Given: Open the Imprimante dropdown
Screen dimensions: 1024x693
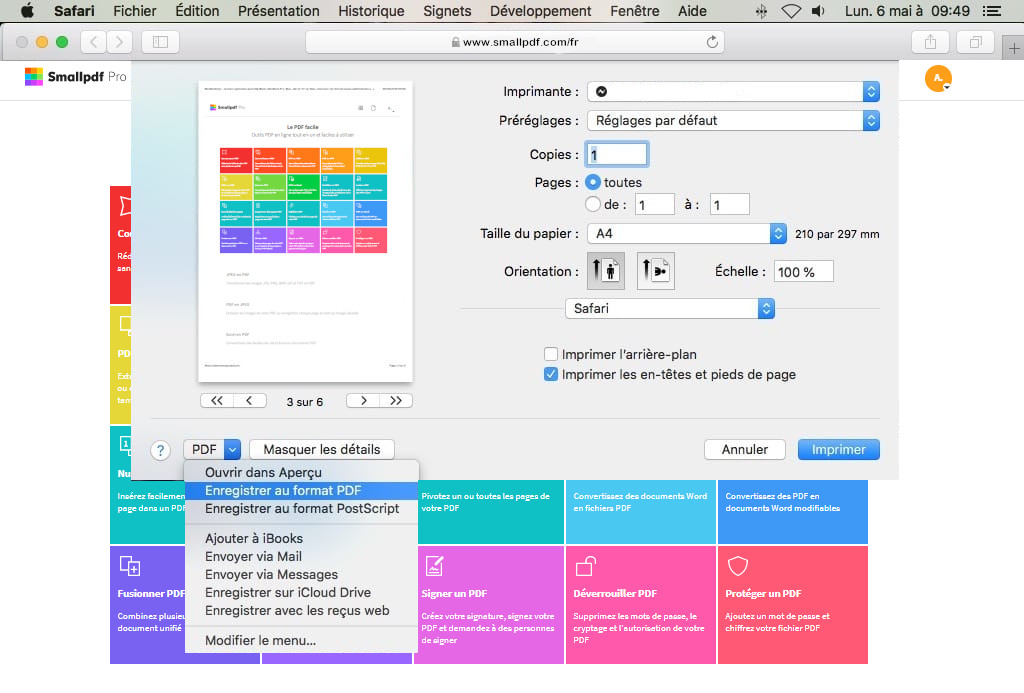Looking at the screenshot, I should click(733, 91).
